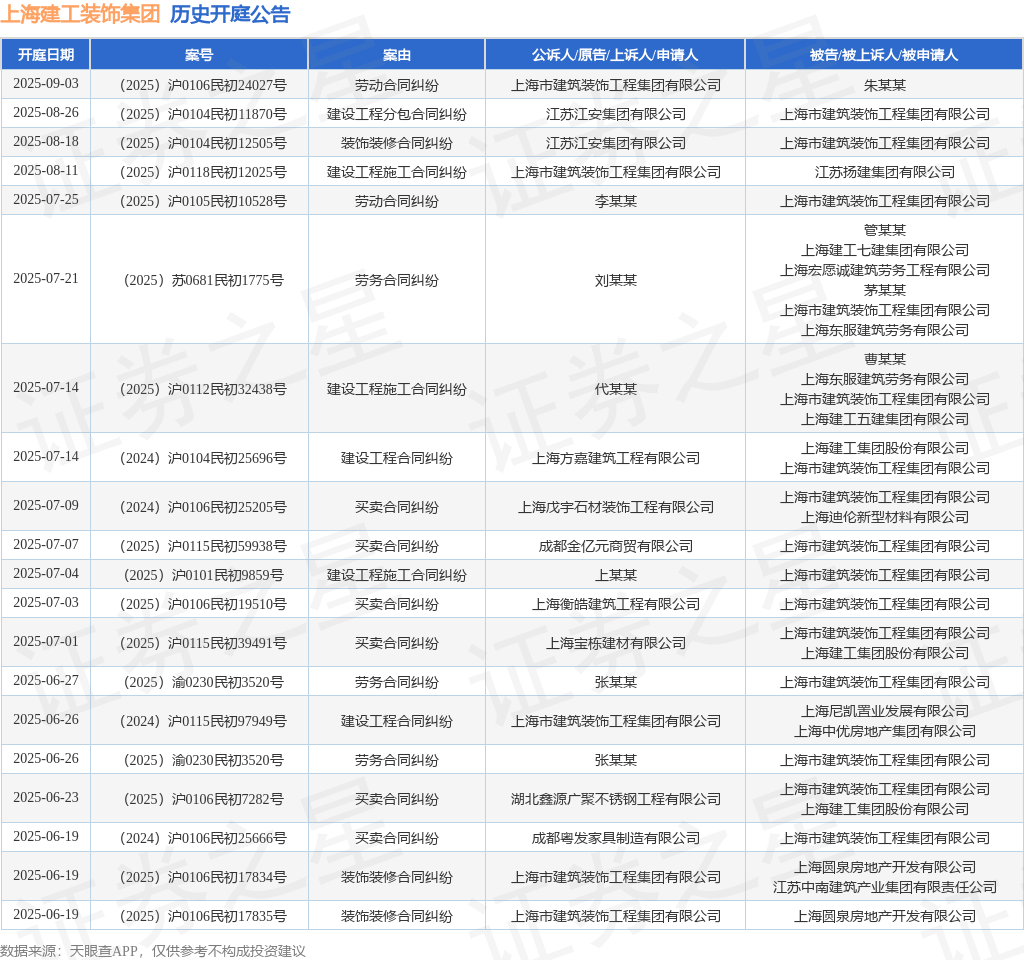Select the 案号 column header
The width and height of the screenshot is (1024, 960).
point(199,55)
